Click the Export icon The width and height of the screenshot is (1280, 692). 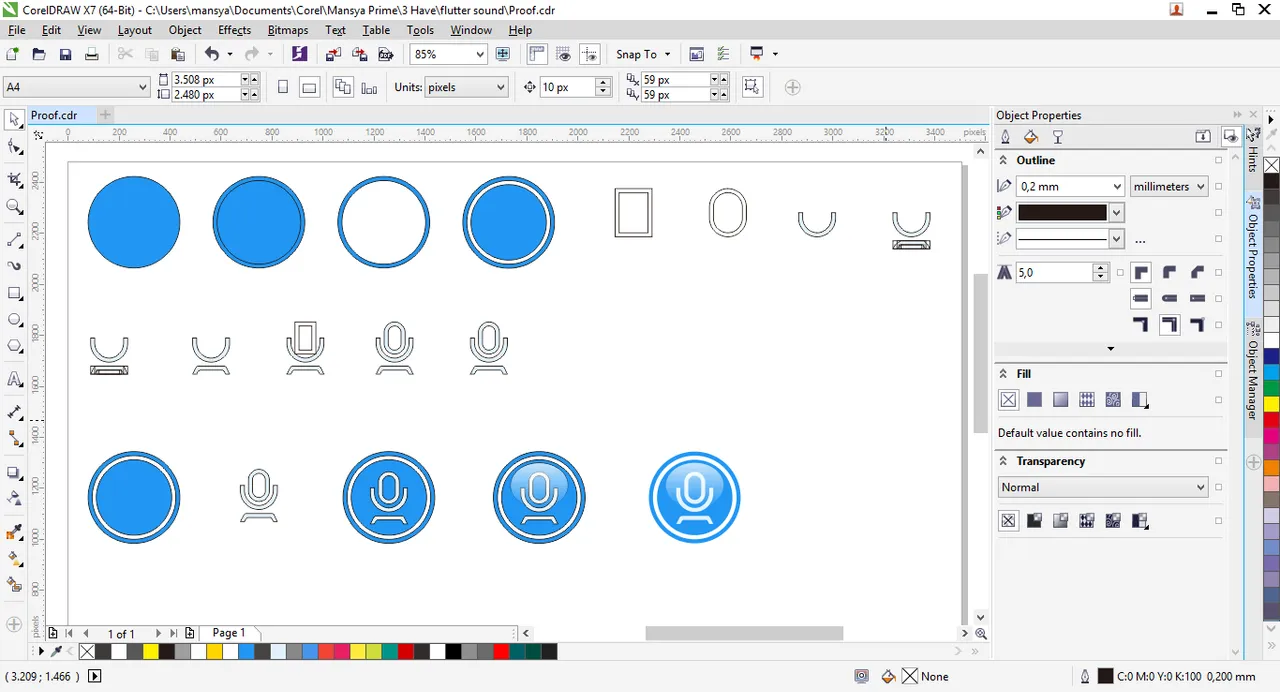[359, 54]
